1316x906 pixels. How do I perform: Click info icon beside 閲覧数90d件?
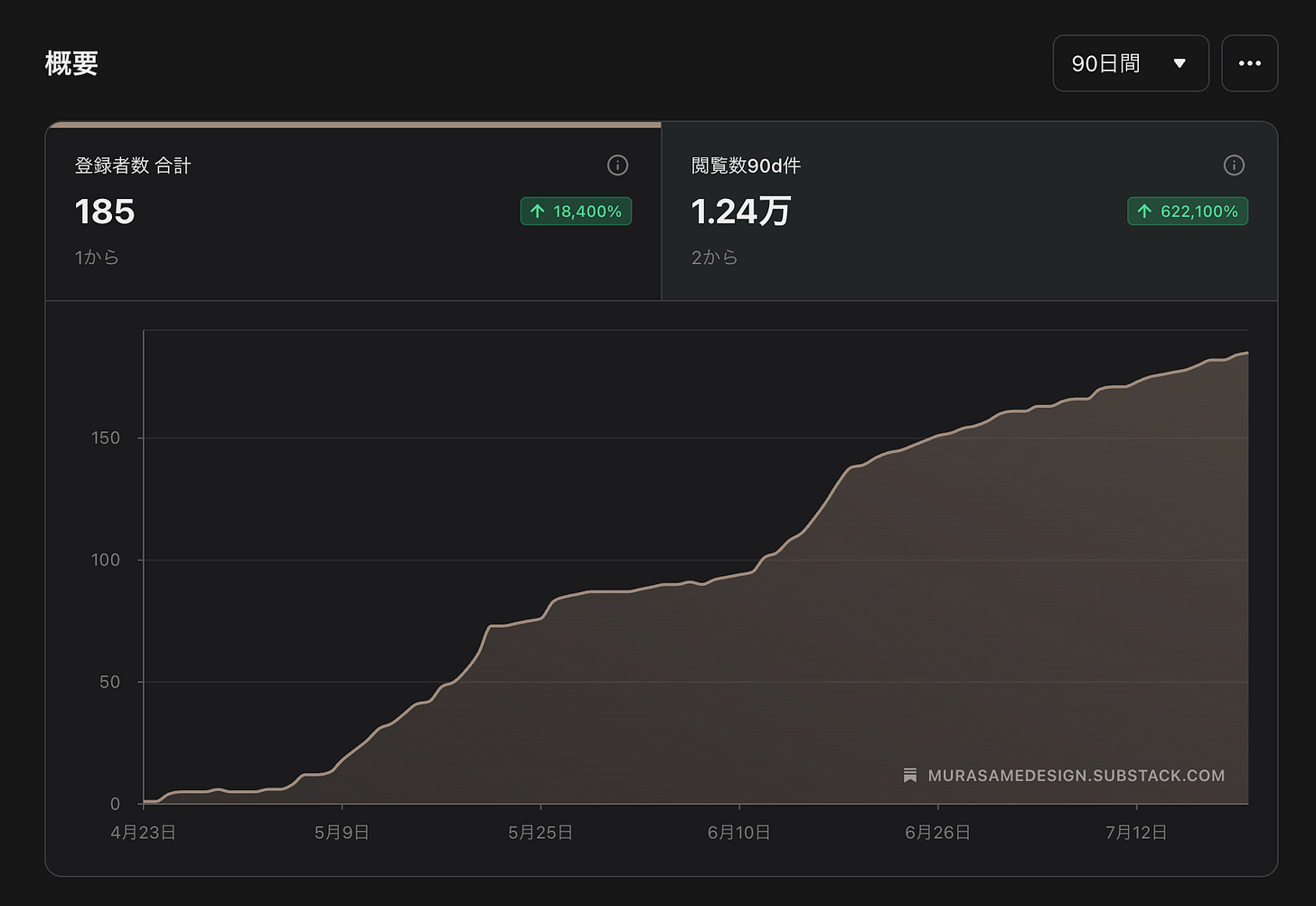pyautogui.click(x=1234, y=165)
